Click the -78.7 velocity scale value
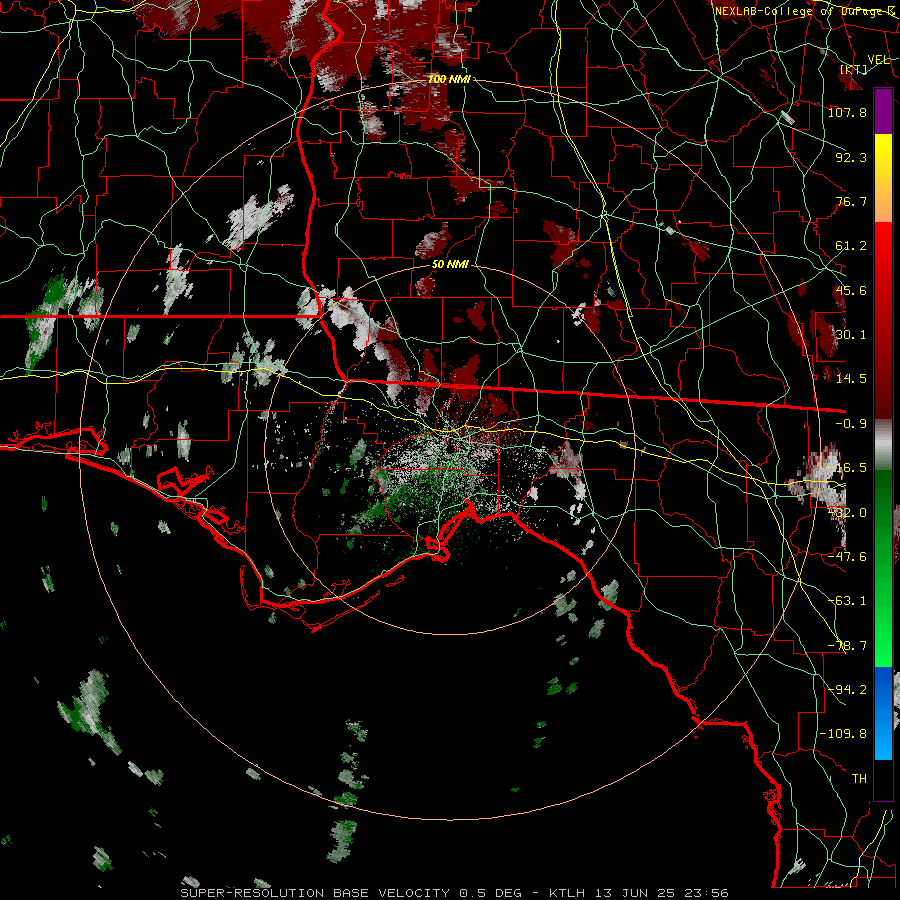The height and width of the screenshot is (900, 900). pos(847,646)
